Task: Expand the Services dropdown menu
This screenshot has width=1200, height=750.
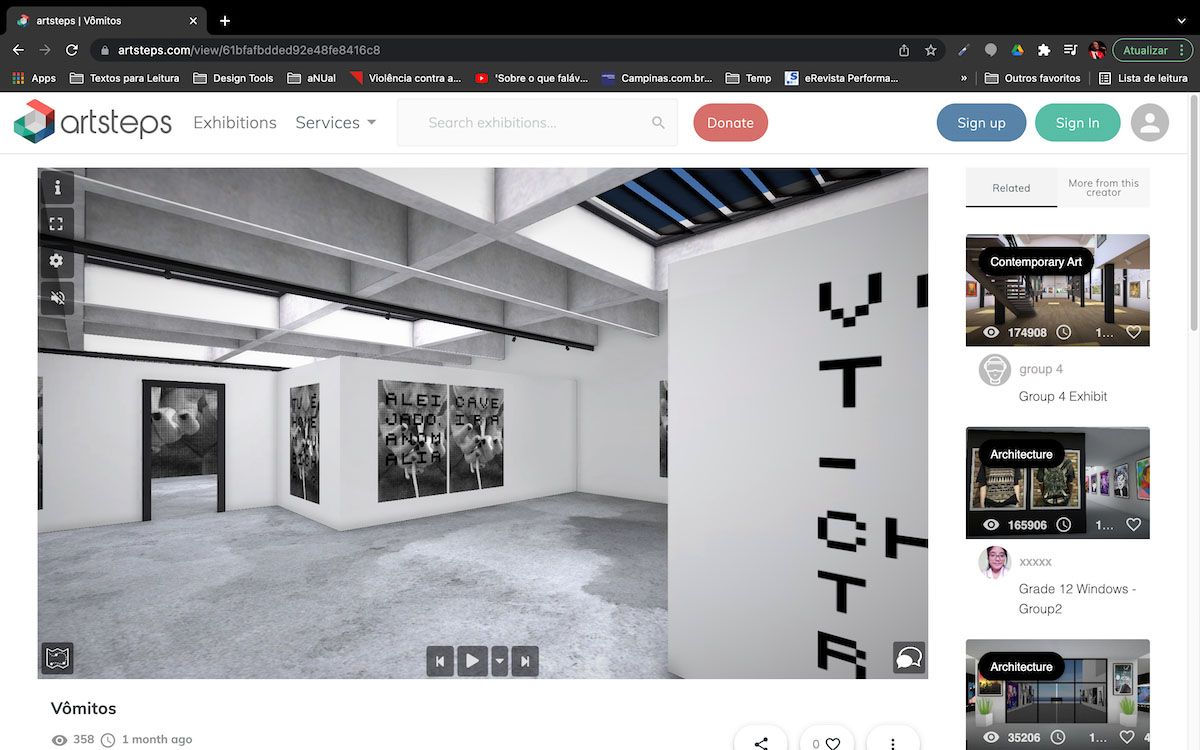Action: [336, 122]
